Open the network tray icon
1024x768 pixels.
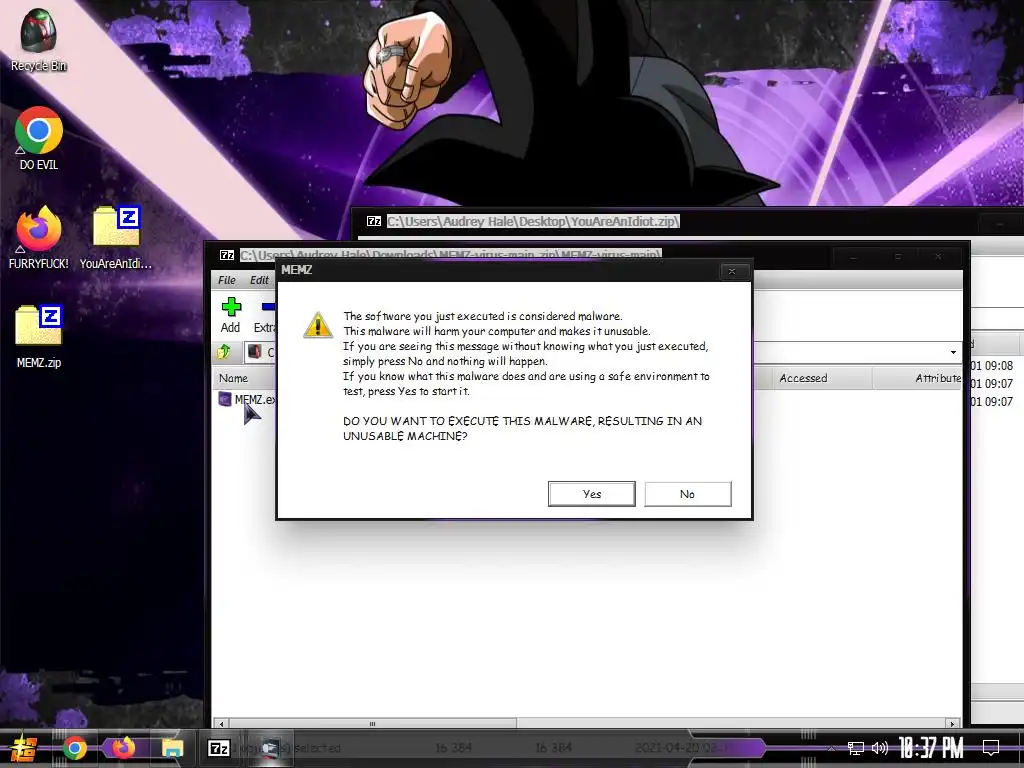click(x=856, y=748)
